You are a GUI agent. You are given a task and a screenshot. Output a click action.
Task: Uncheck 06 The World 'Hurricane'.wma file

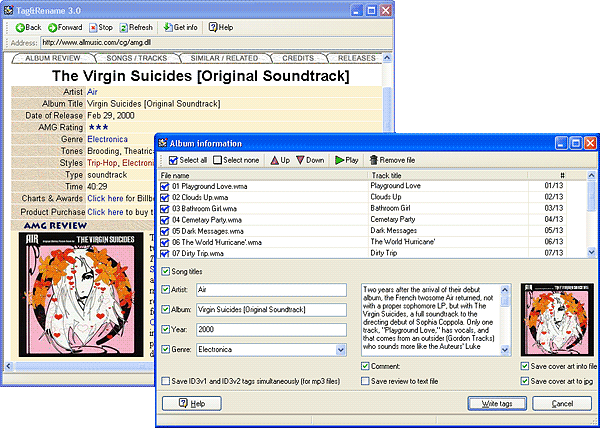(x=165, y=242)
